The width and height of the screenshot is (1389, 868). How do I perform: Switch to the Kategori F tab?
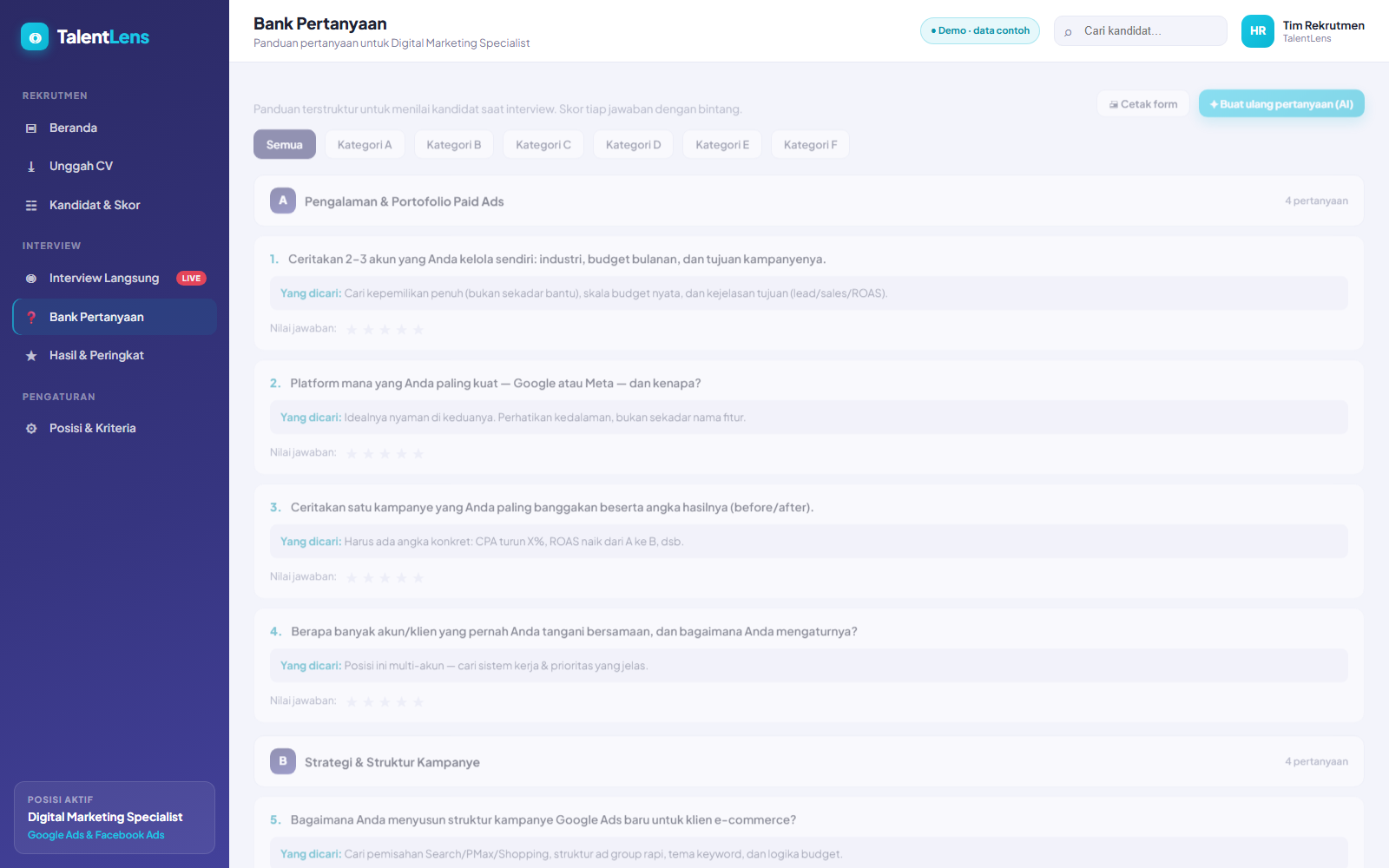811,145
